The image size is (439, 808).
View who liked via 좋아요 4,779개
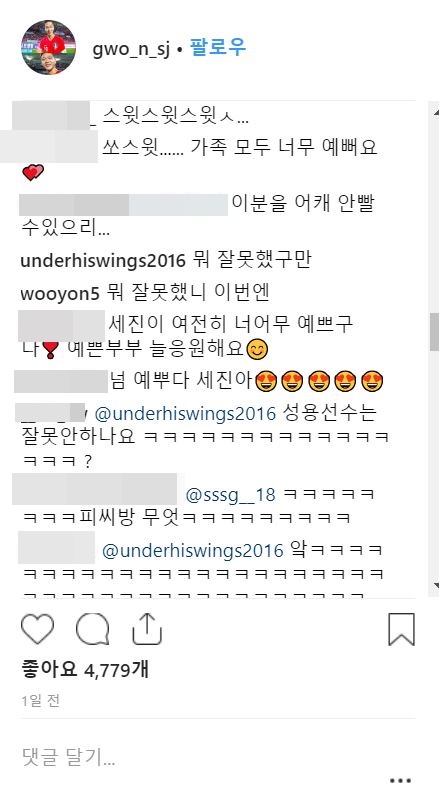(85, 669)
